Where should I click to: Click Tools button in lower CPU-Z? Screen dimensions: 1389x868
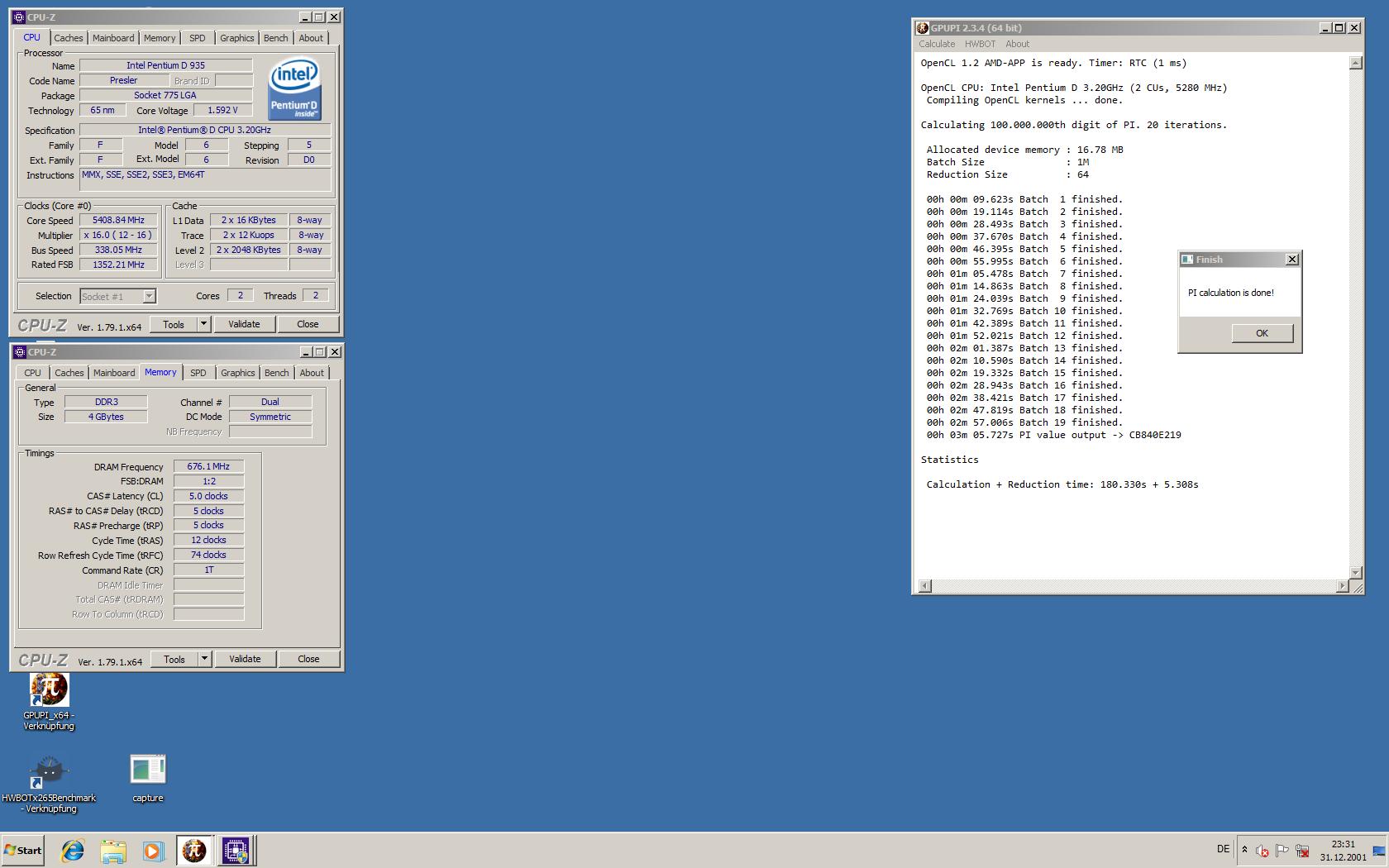click(x=174, y=659)
